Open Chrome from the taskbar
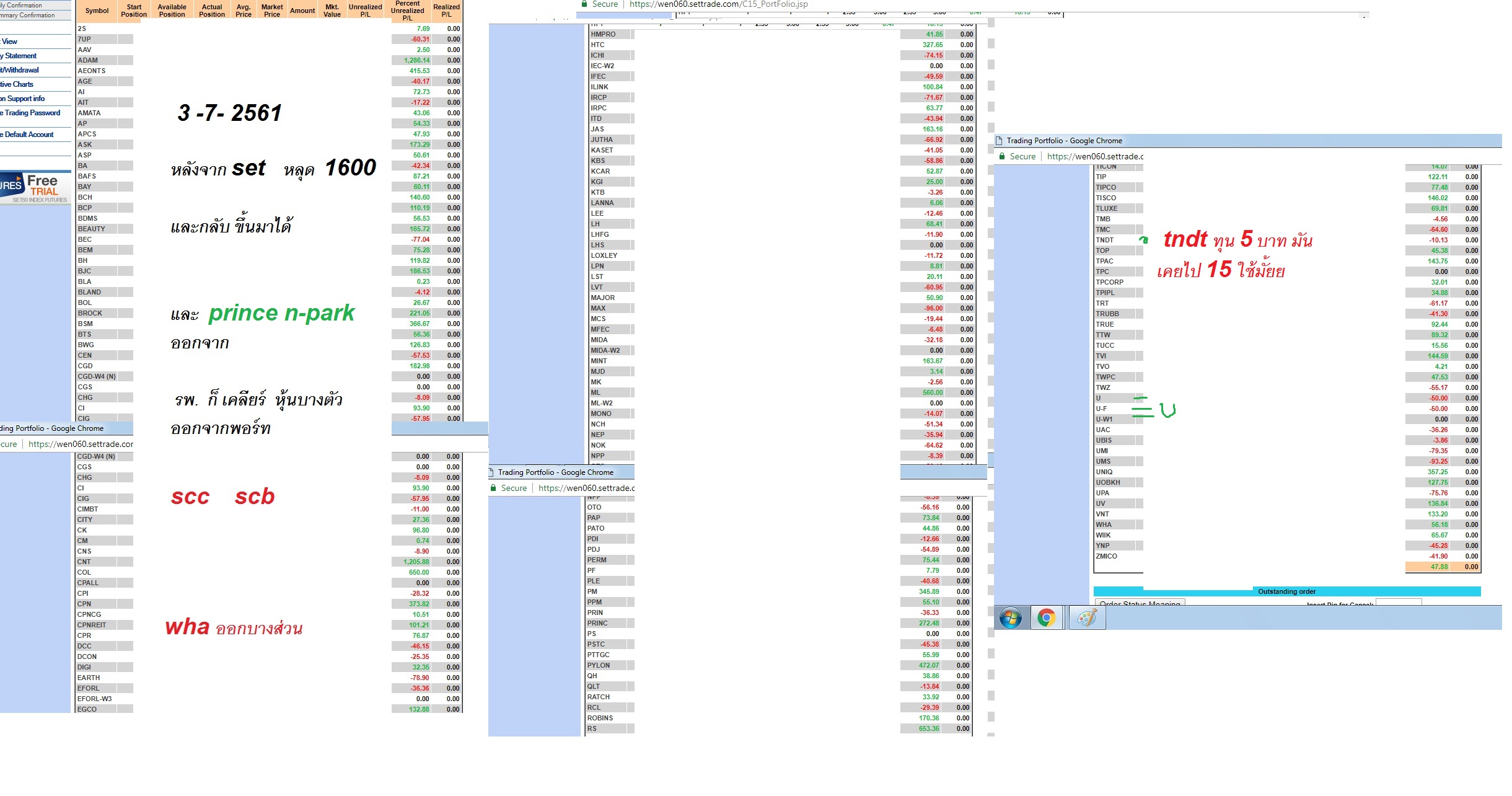Screen dimensions: 1512x796 1046,618
